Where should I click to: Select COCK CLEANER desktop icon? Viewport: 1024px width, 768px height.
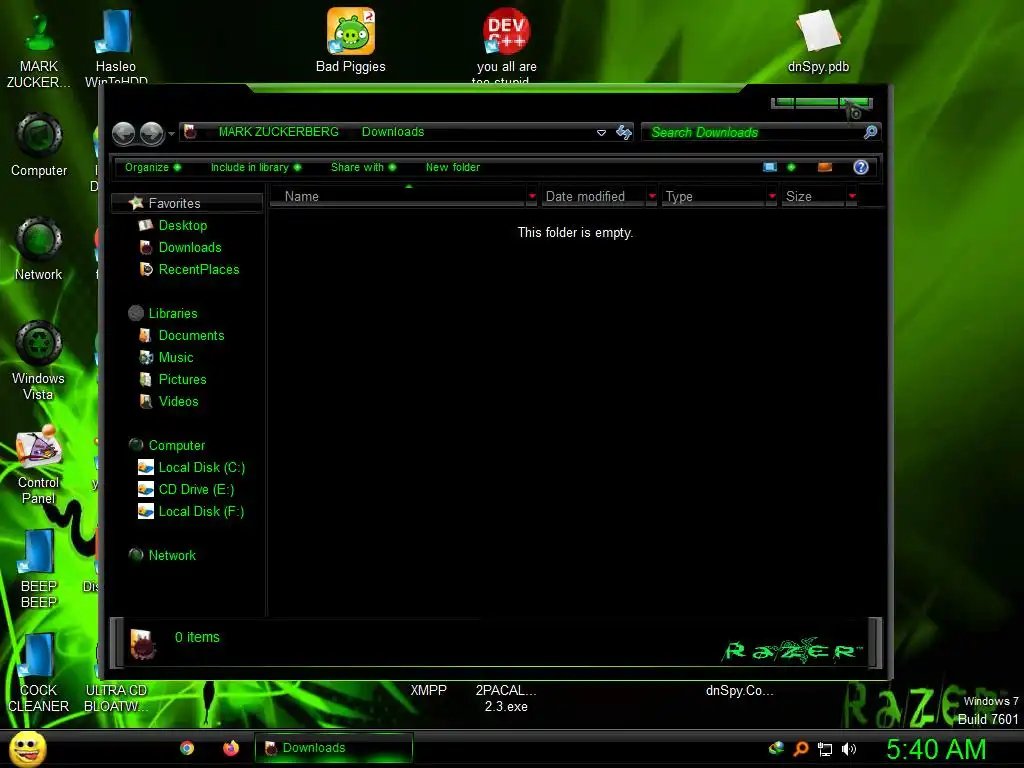(x=39, y=673)
